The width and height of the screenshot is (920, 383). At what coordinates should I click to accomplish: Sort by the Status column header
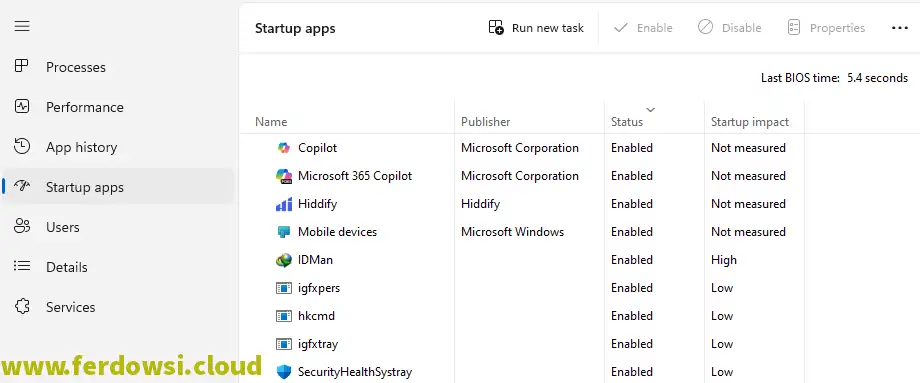[627, 122]
